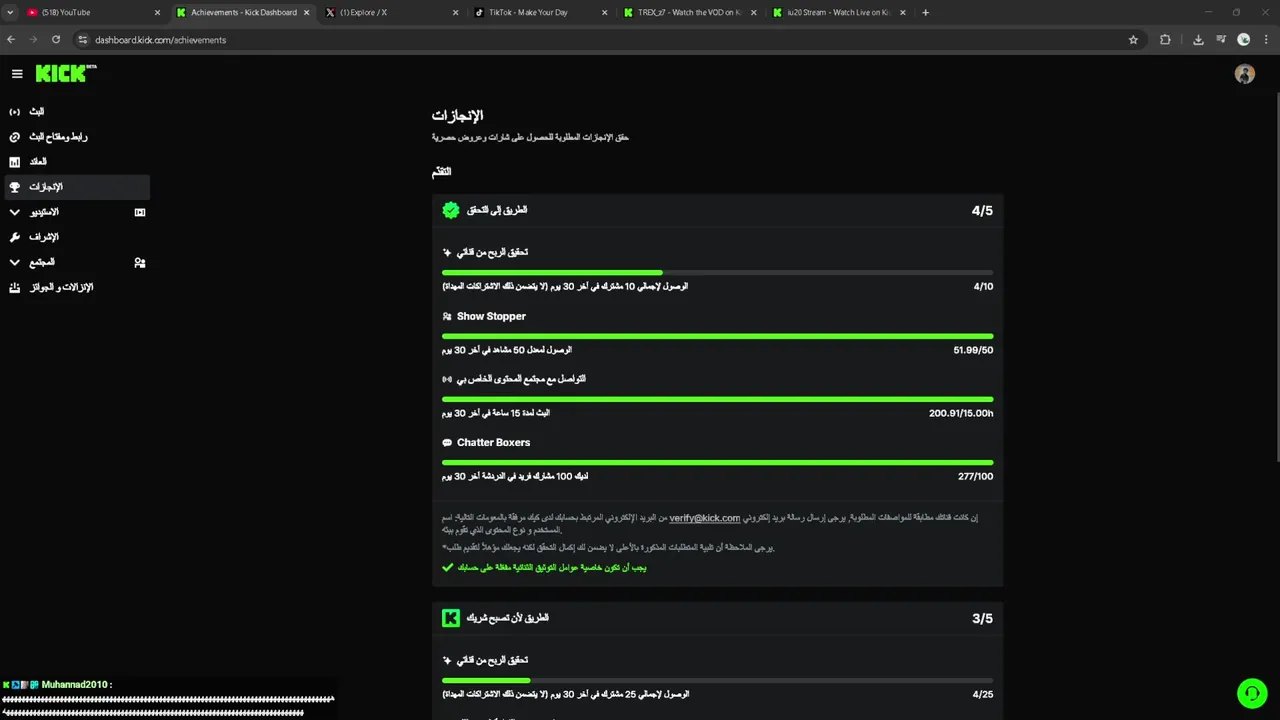Open the hamburger sidebar menu
1280x720 pixels.
pos(17,73)
